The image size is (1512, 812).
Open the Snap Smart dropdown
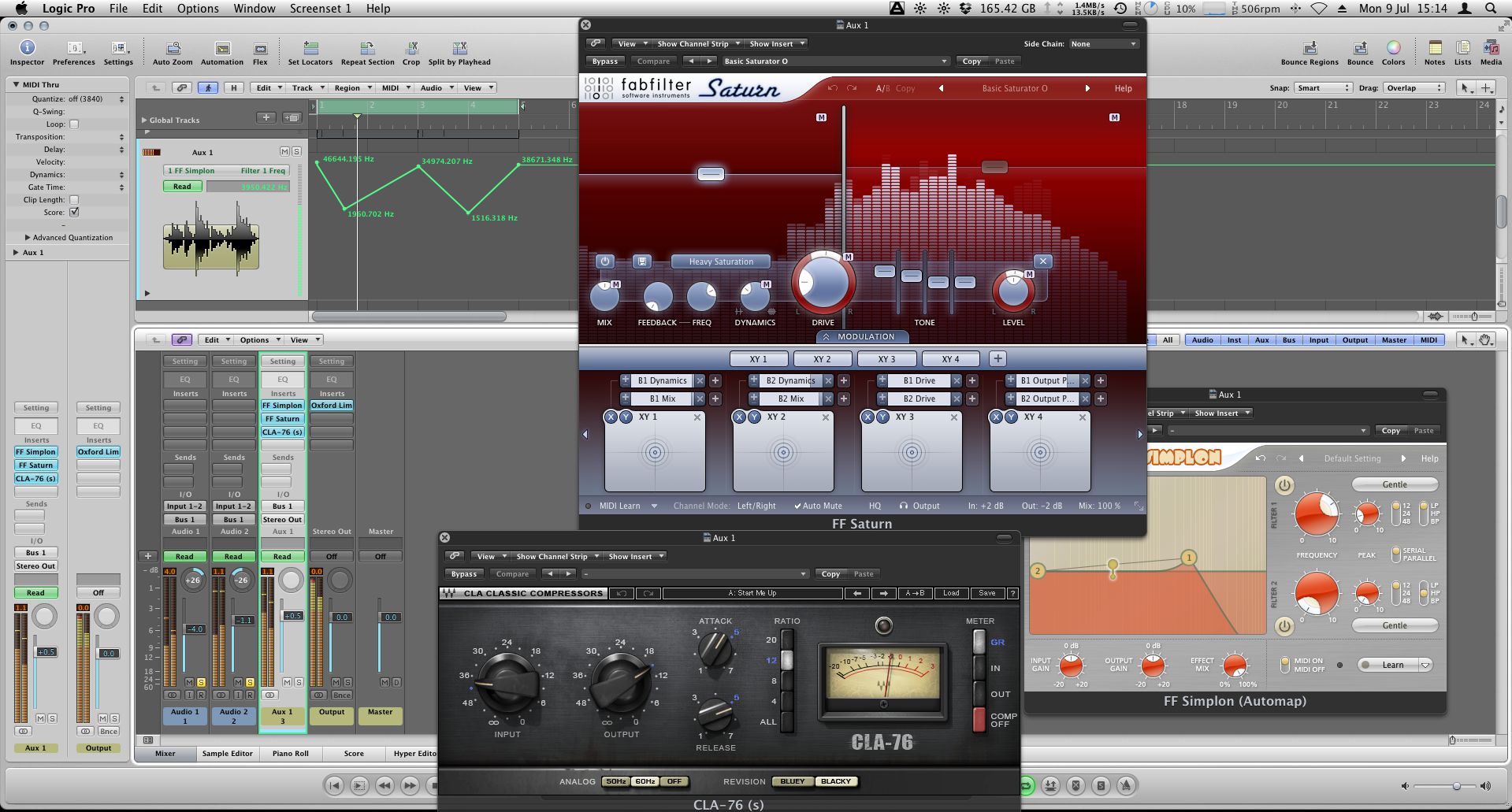click(x=1322, y=87)
